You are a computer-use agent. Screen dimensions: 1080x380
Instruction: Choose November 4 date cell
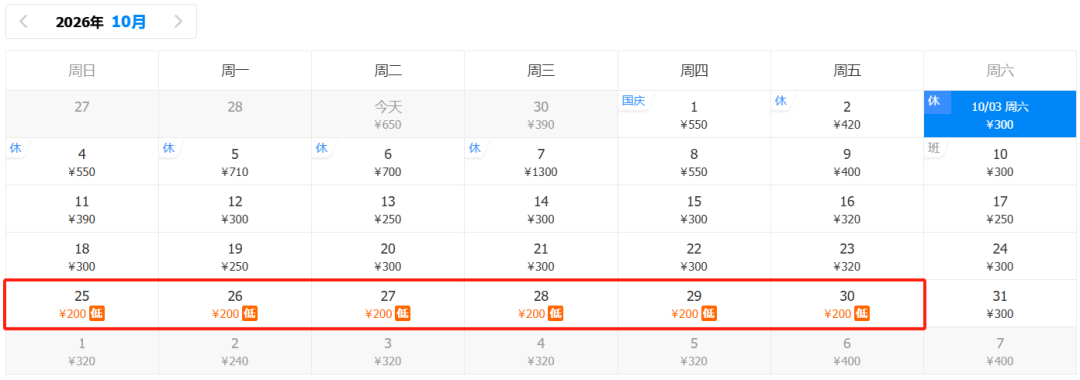pos(541,351)
